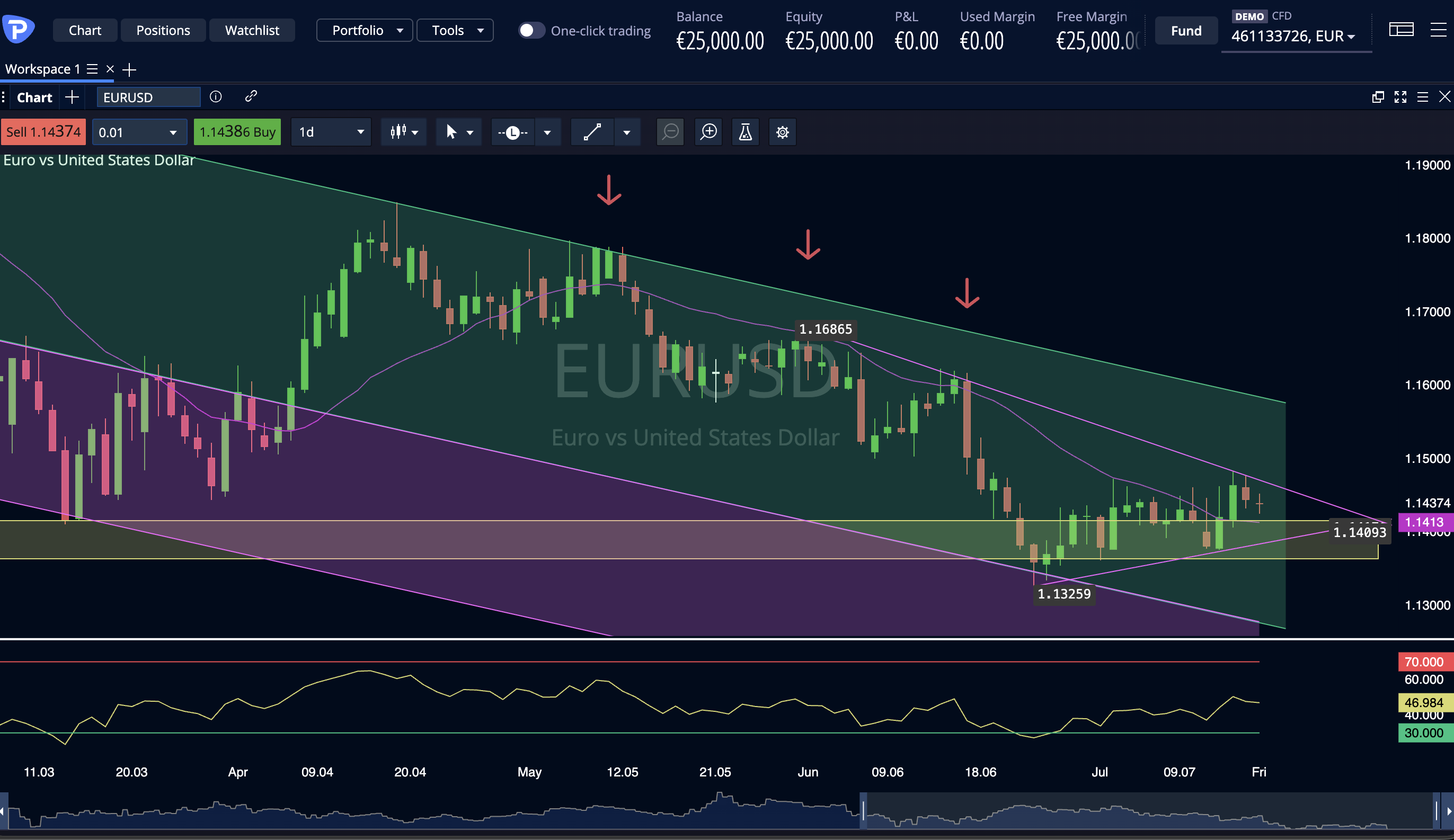Viewport: 1454px width, 840px height.
Task: Open chart settings gear icon
Action: pos(783,132)
